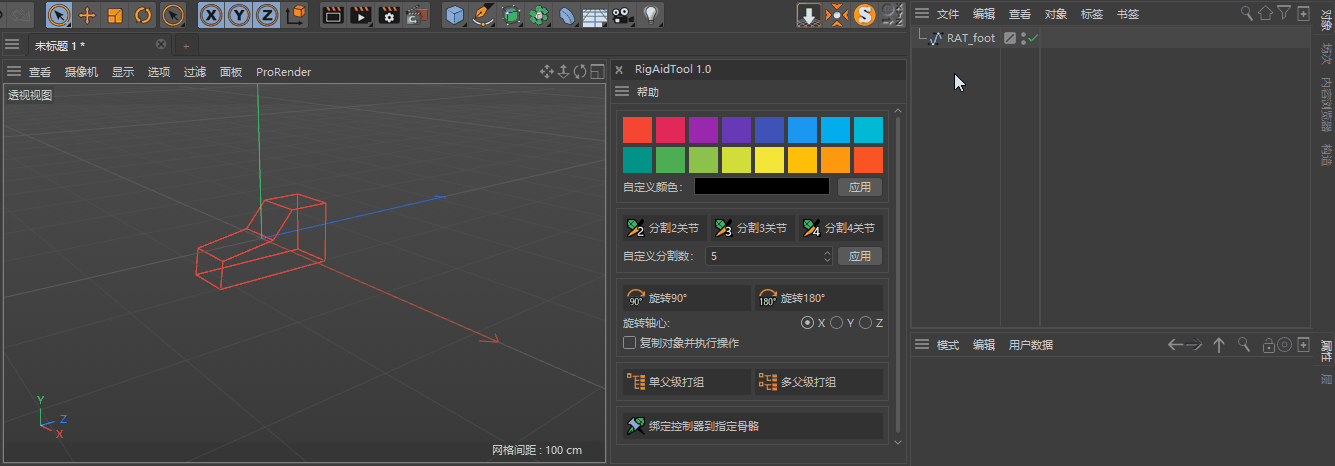
Task: Click the spline pen tool icon
Action: [483, 15]
